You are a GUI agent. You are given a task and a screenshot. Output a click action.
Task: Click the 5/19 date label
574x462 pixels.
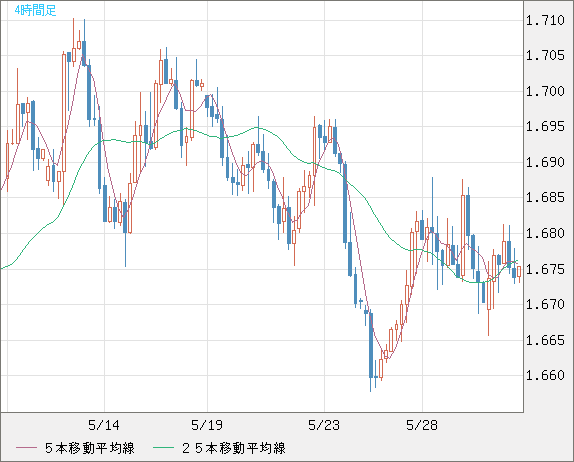tap(207, 425)
